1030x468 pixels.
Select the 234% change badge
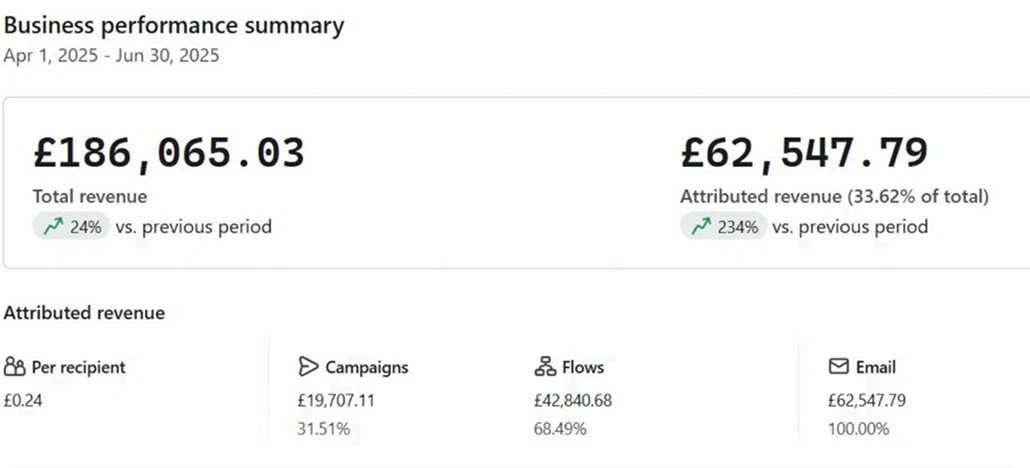tap(723, 227)
